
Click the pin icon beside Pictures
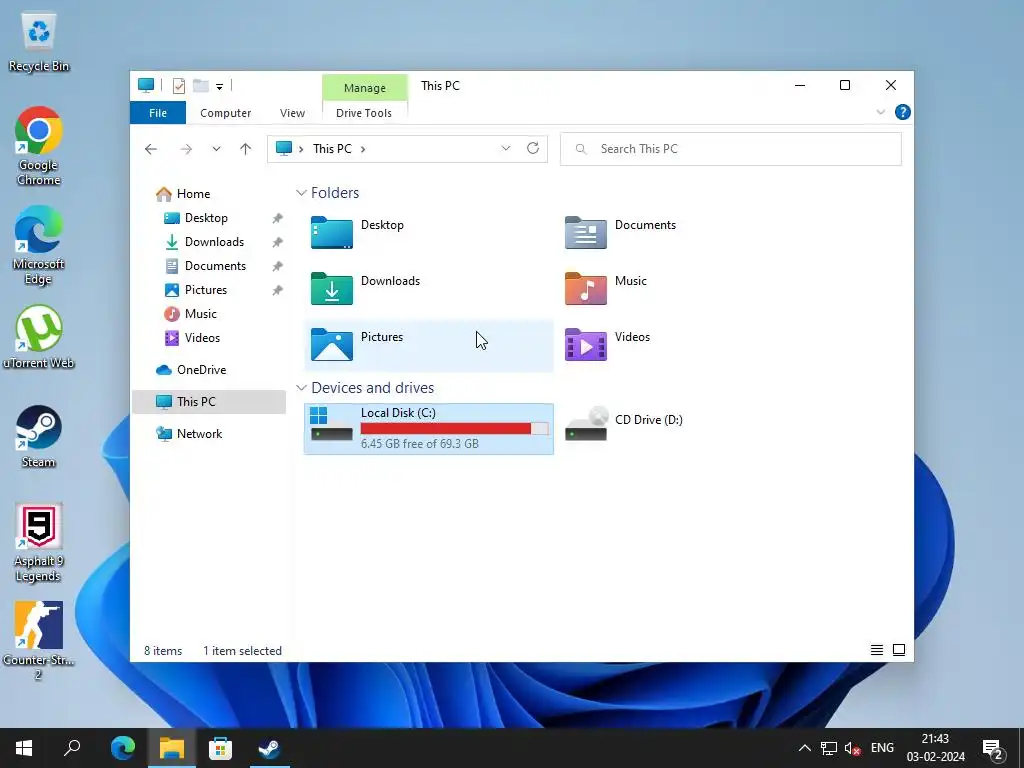(278, 290)
